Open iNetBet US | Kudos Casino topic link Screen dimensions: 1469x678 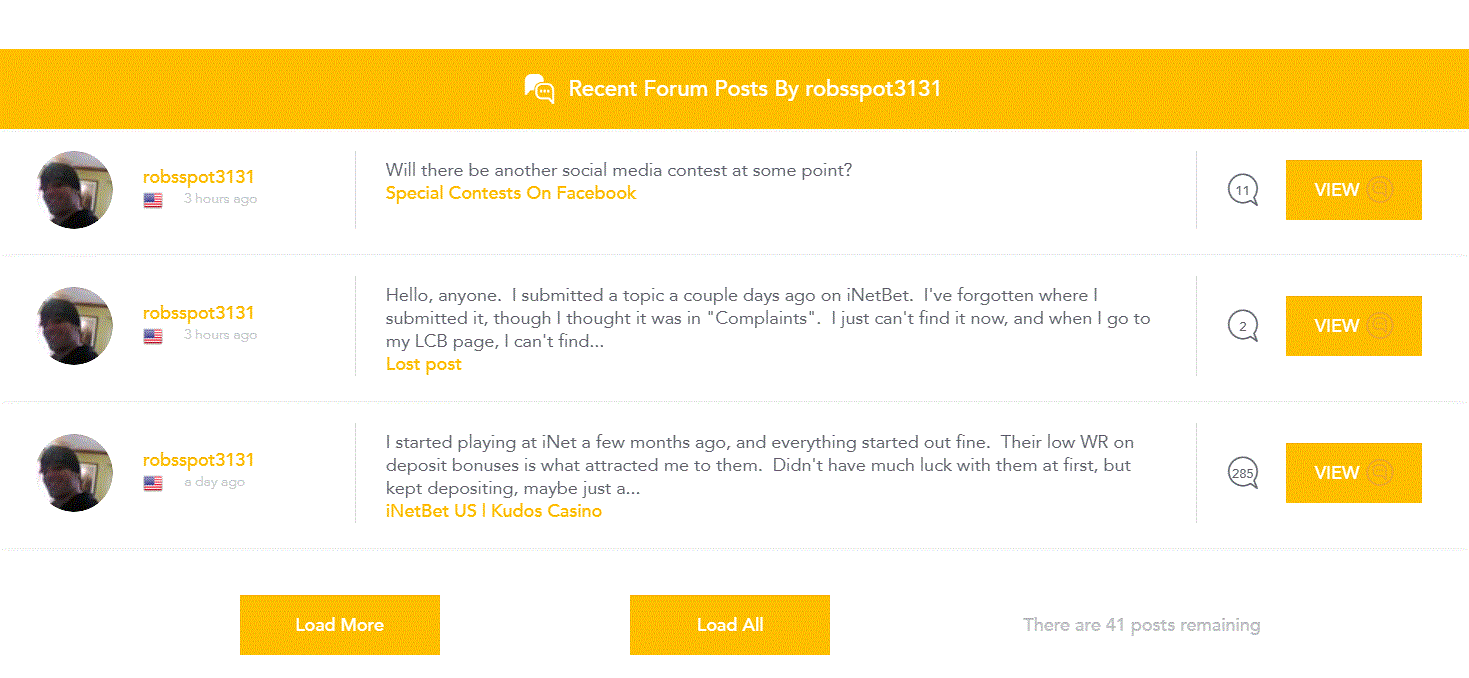(x=494, y=511)
